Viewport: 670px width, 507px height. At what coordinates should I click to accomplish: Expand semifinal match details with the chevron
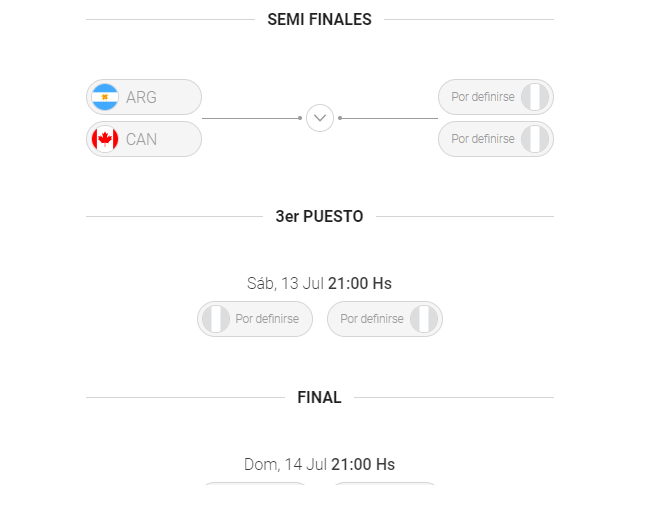click(x=320, y=118)
